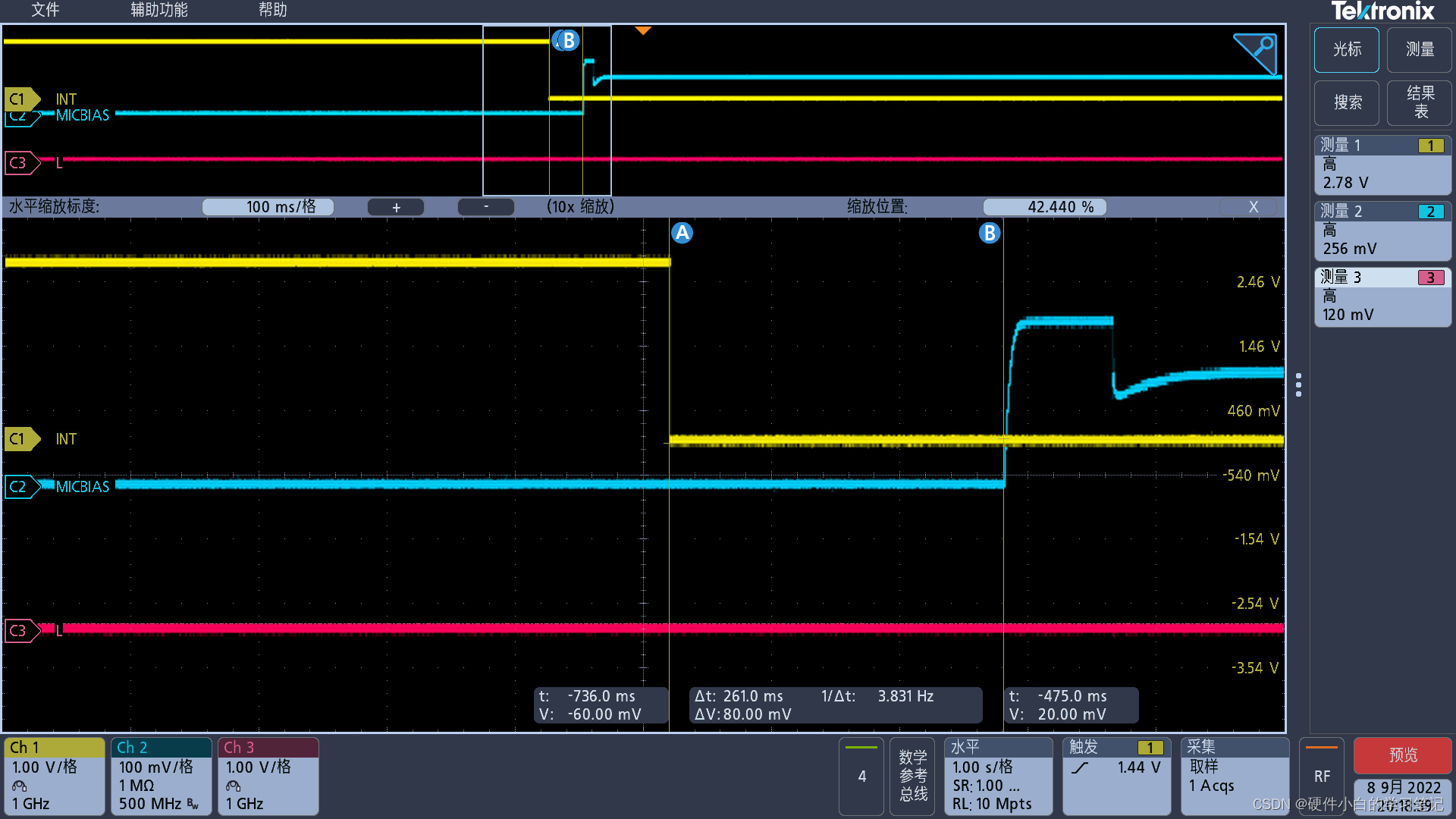Image resolution: width=1456 pixels, height=819 pixels.
Task: Open the Ch 3 settings badge
Action: (x=268, y=776)
